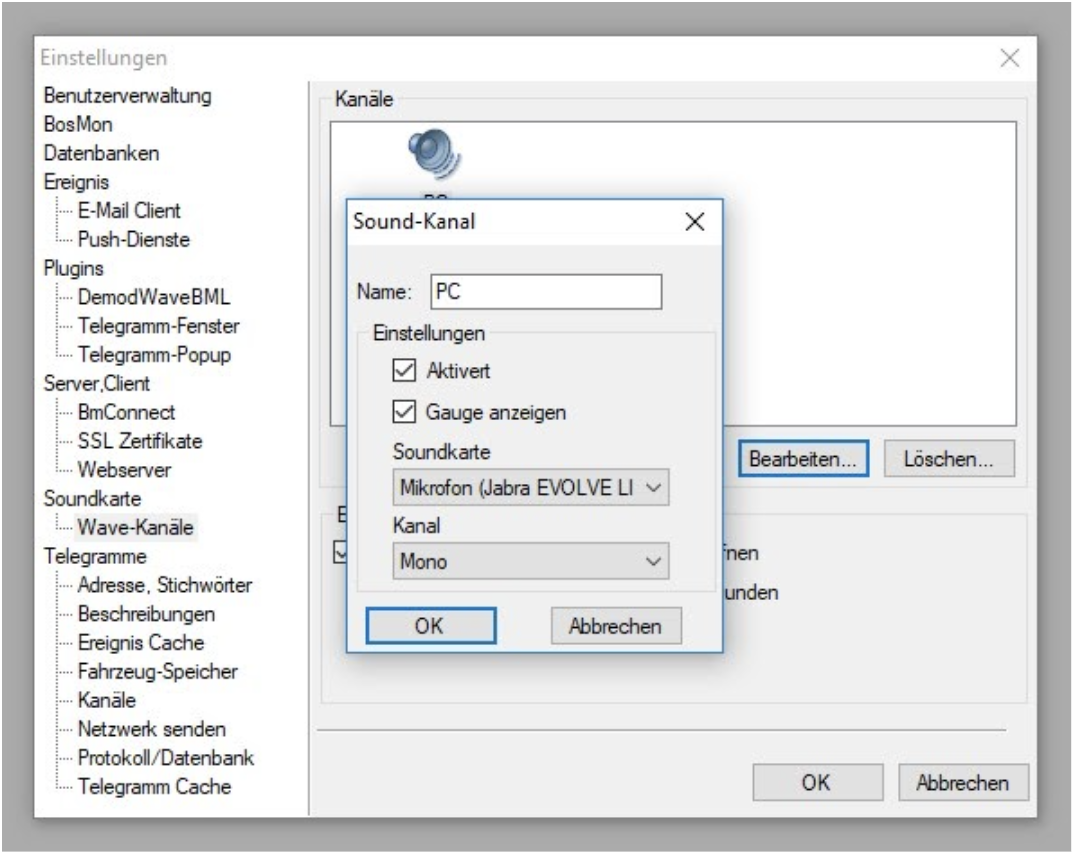Close the Sound-Kanal dialog with X
This screenshot has height=856, width=1074.
point(694,223)
